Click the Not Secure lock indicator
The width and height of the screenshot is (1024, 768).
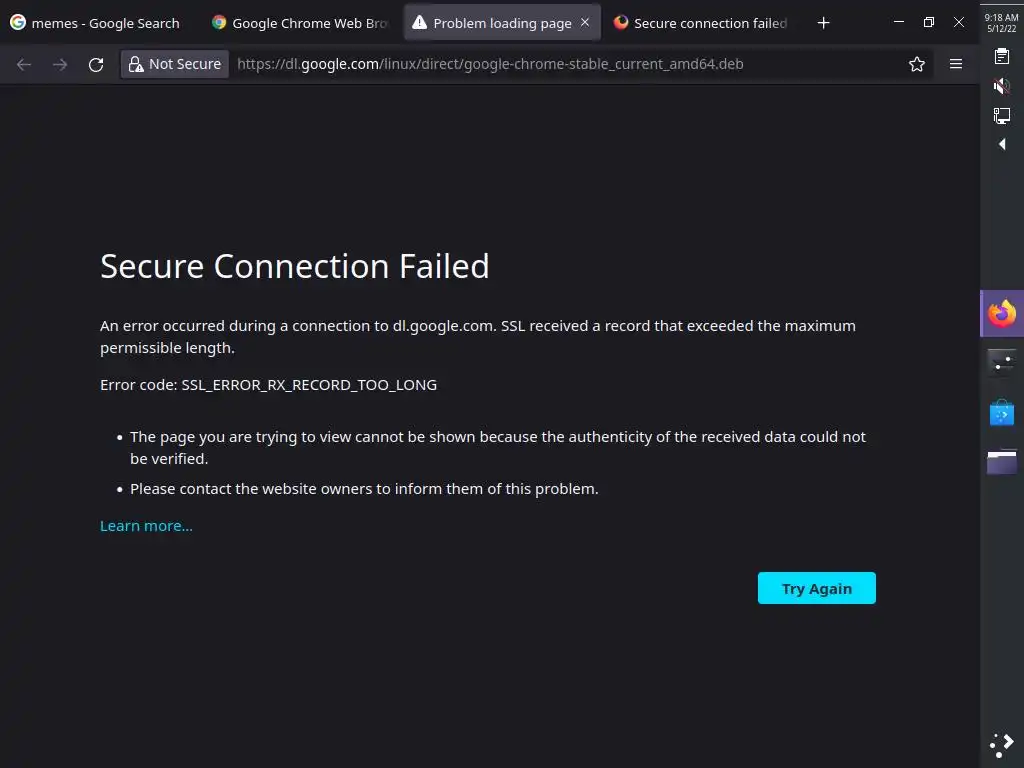175,64
